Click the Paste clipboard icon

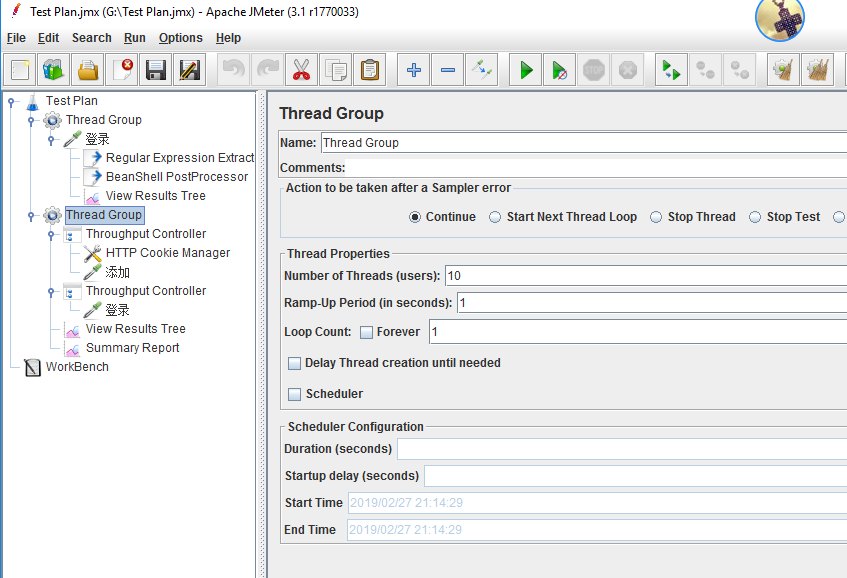click(369, 70)
